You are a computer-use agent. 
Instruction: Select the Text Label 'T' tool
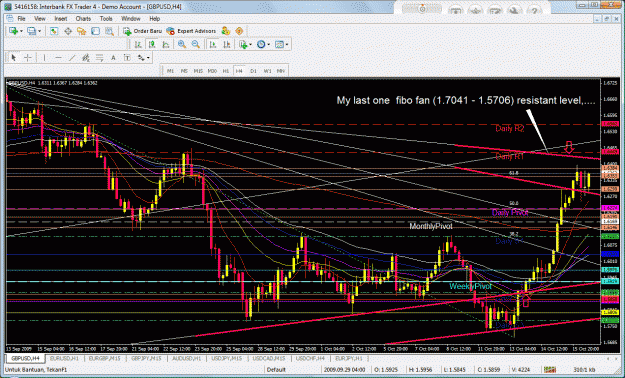click(127, 58)
